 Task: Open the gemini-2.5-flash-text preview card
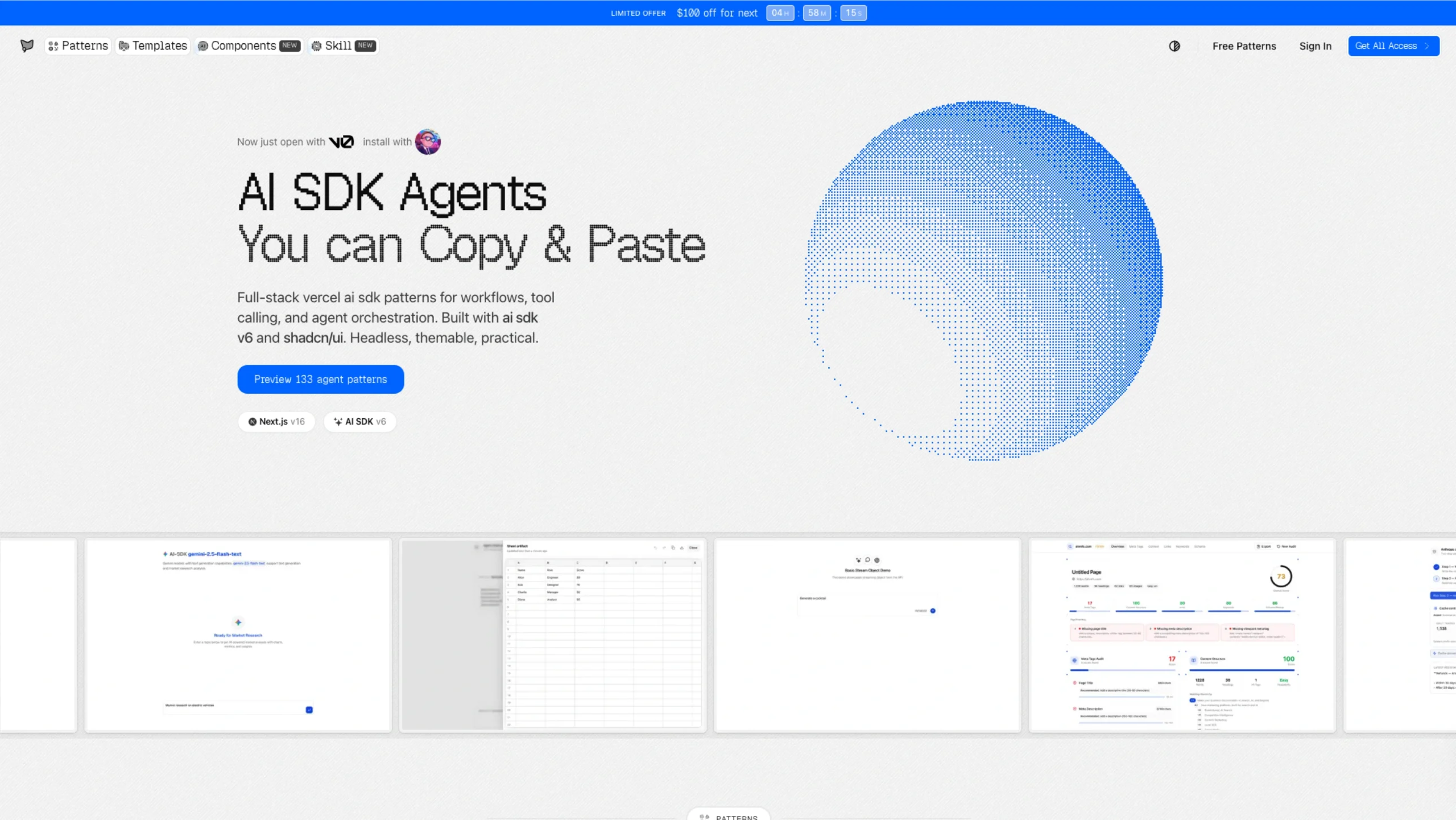[x=238, y=635]
